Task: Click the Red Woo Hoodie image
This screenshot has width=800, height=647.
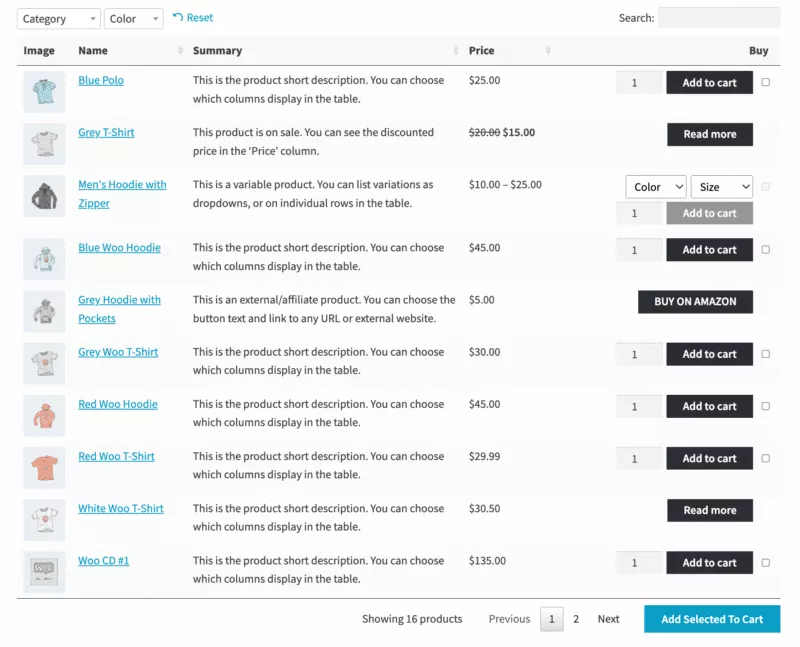Action: coord(44,415)
